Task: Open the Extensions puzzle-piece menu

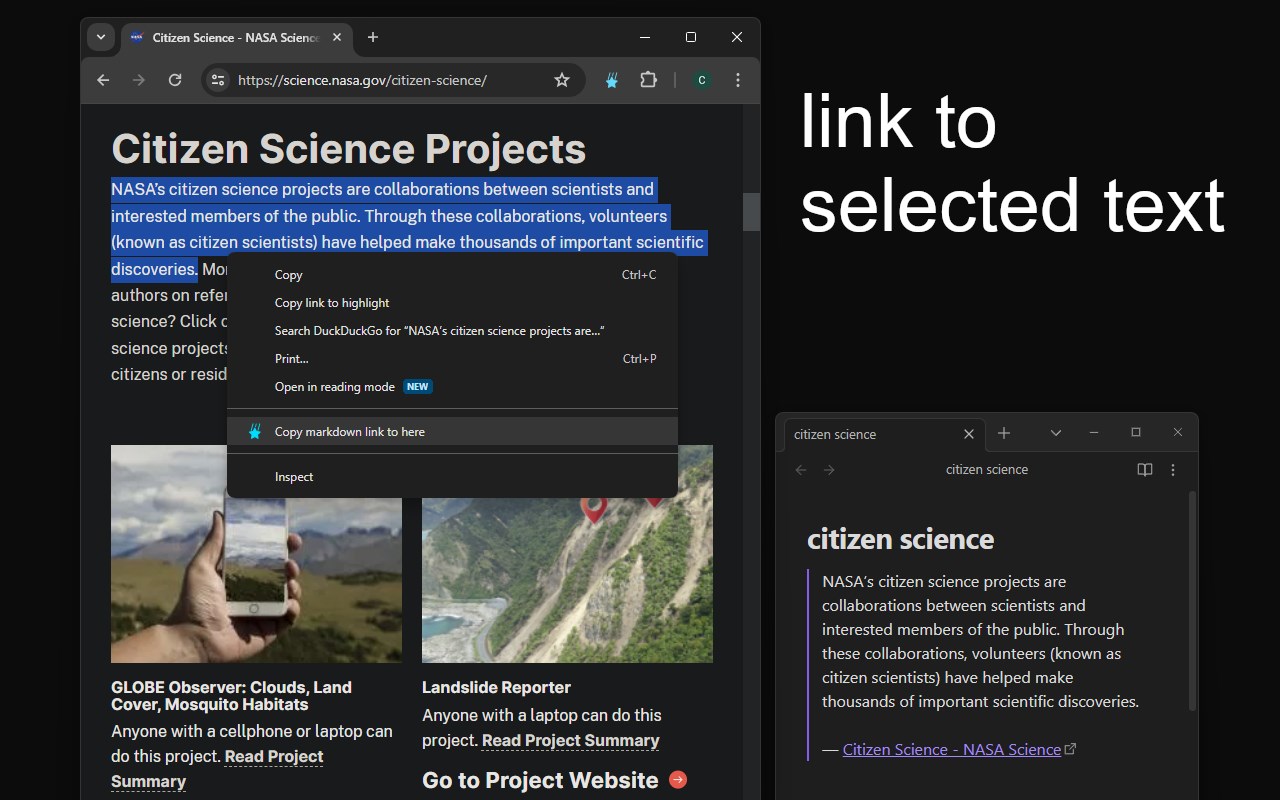Action: tap(648, 80)
